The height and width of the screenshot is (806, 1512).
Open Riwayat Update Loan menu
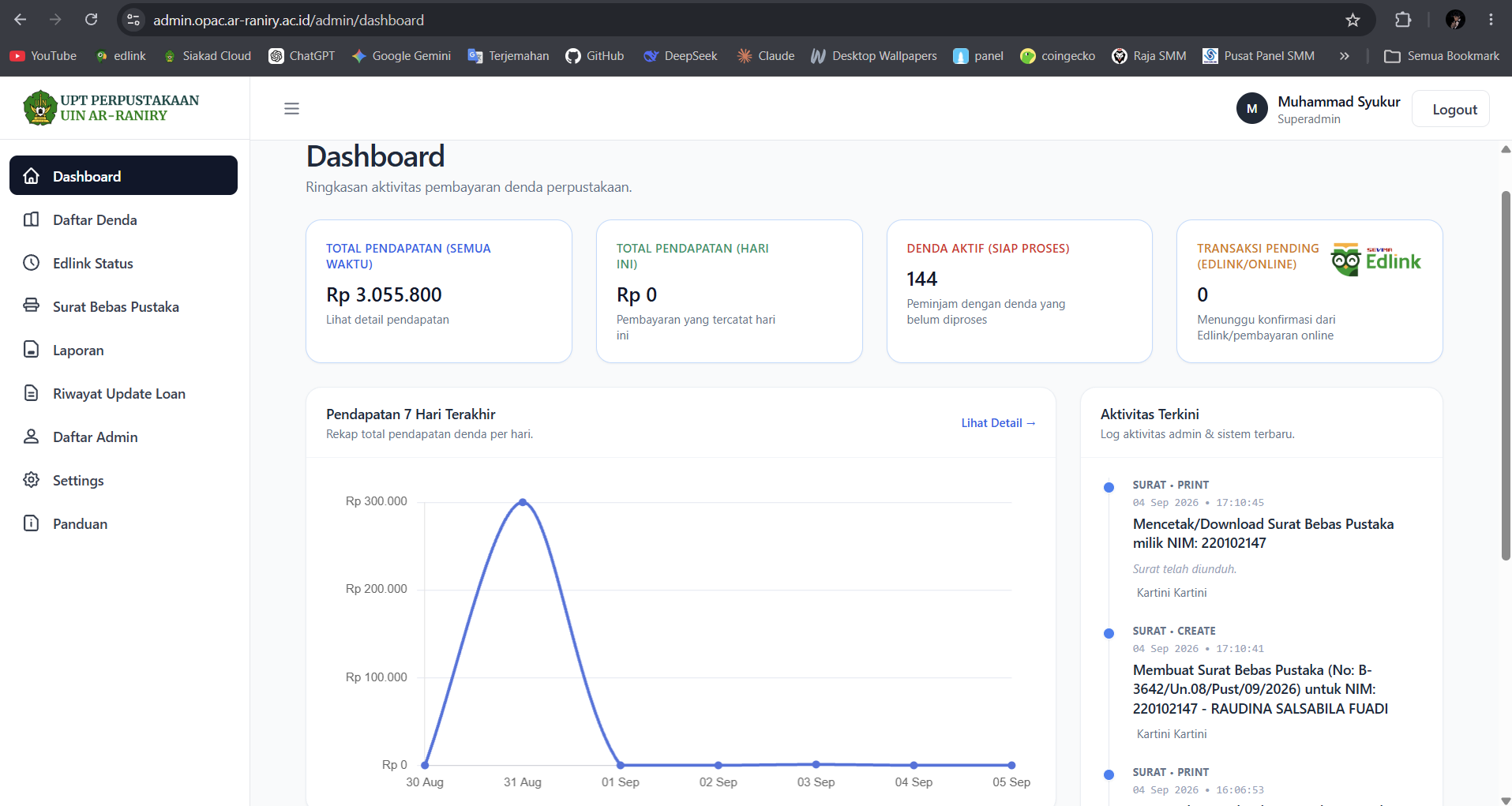point(123,393)
